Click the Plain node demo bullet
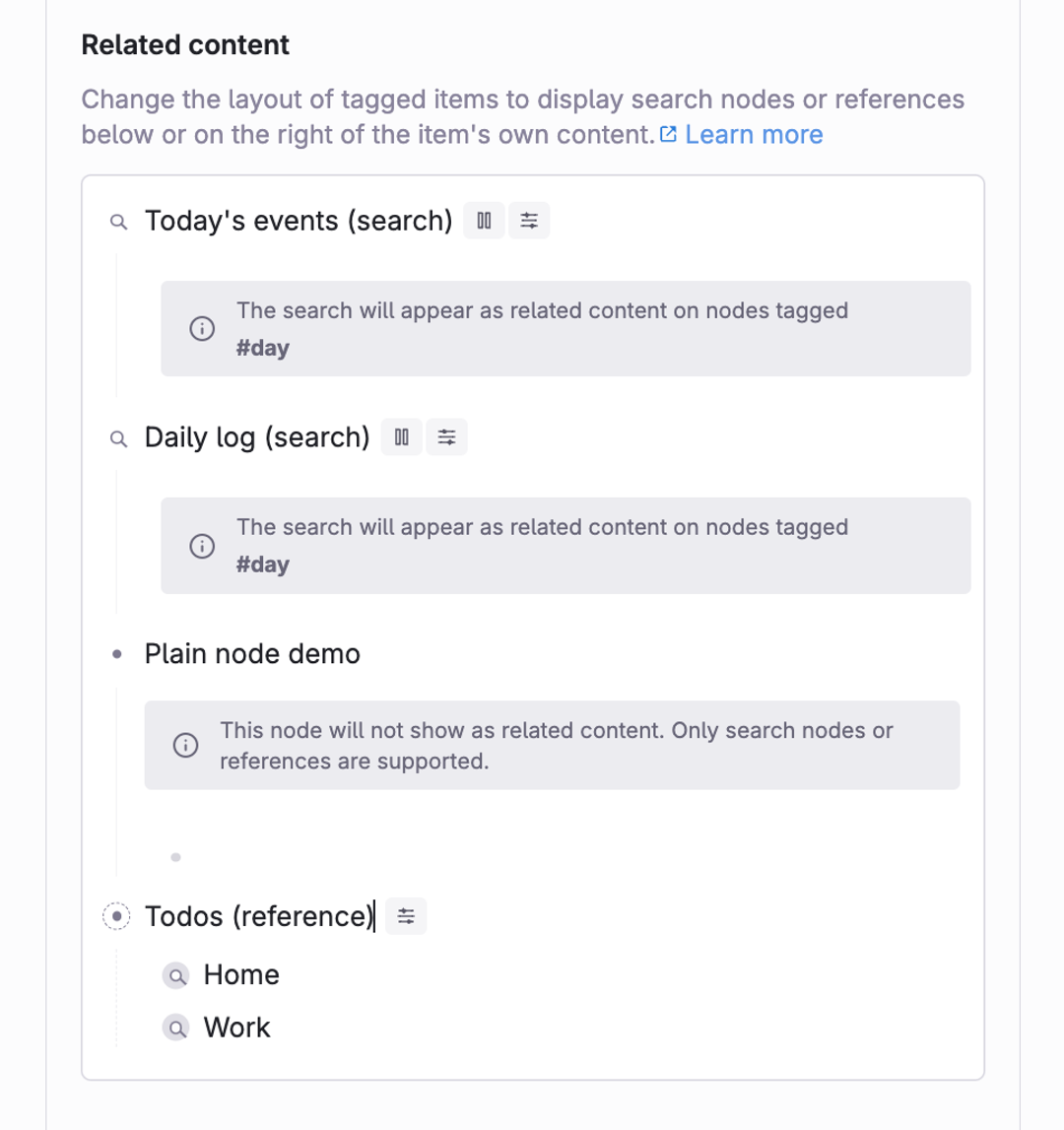Image resolution: width=1064 pixels, height=1130 pixels. pos(117,654)
